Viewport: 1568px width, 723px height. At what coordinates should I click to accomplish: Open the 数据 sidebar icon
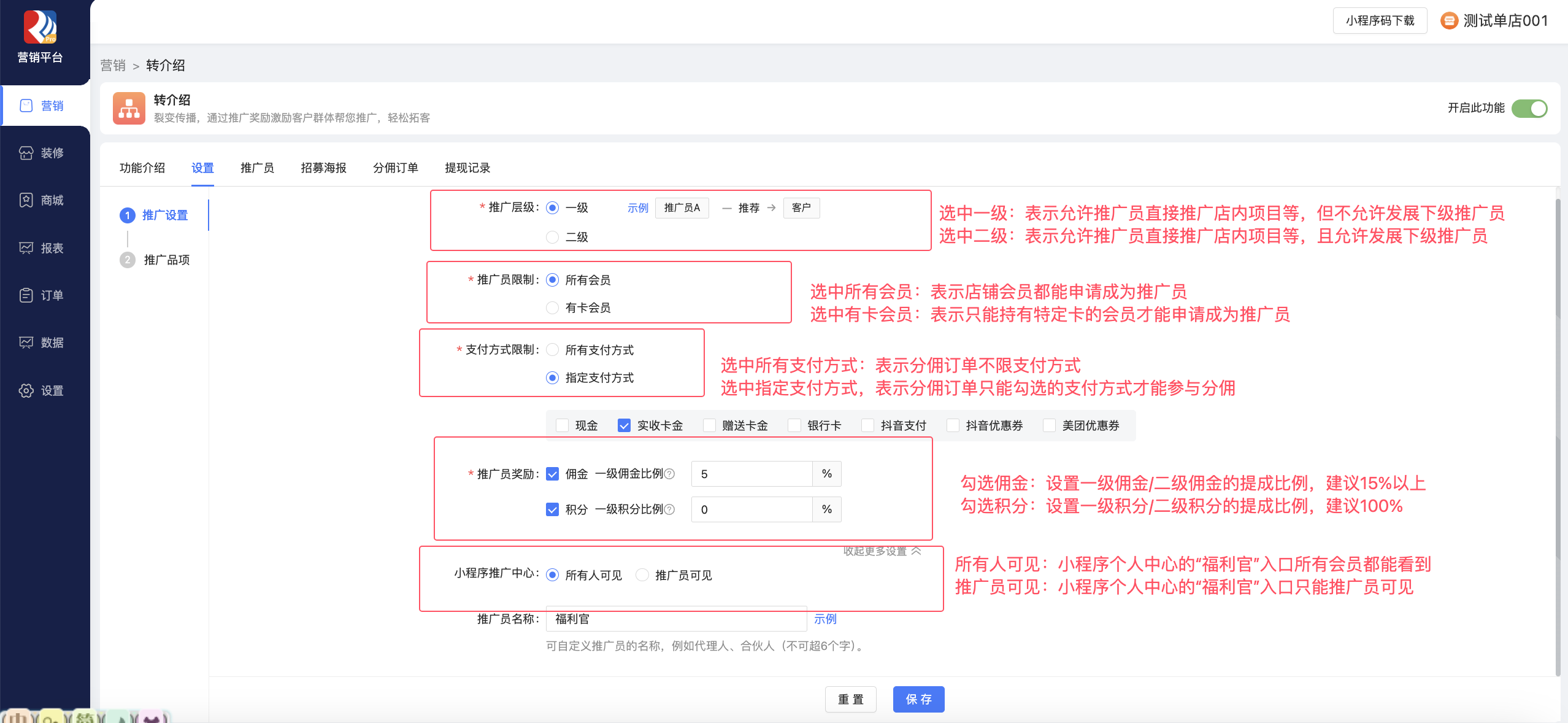coord(26,342)
